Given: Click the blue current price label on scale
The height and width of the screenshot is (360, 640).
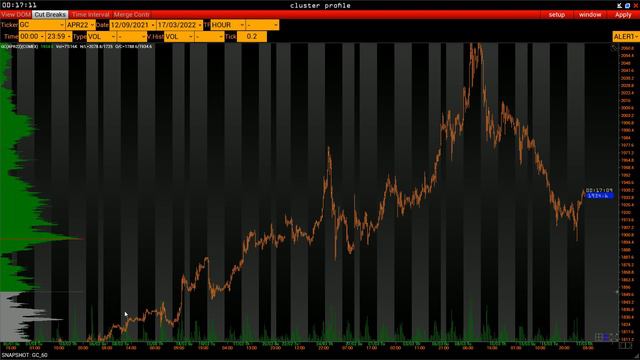Looking at the screenshot, I should click(599, 196).
